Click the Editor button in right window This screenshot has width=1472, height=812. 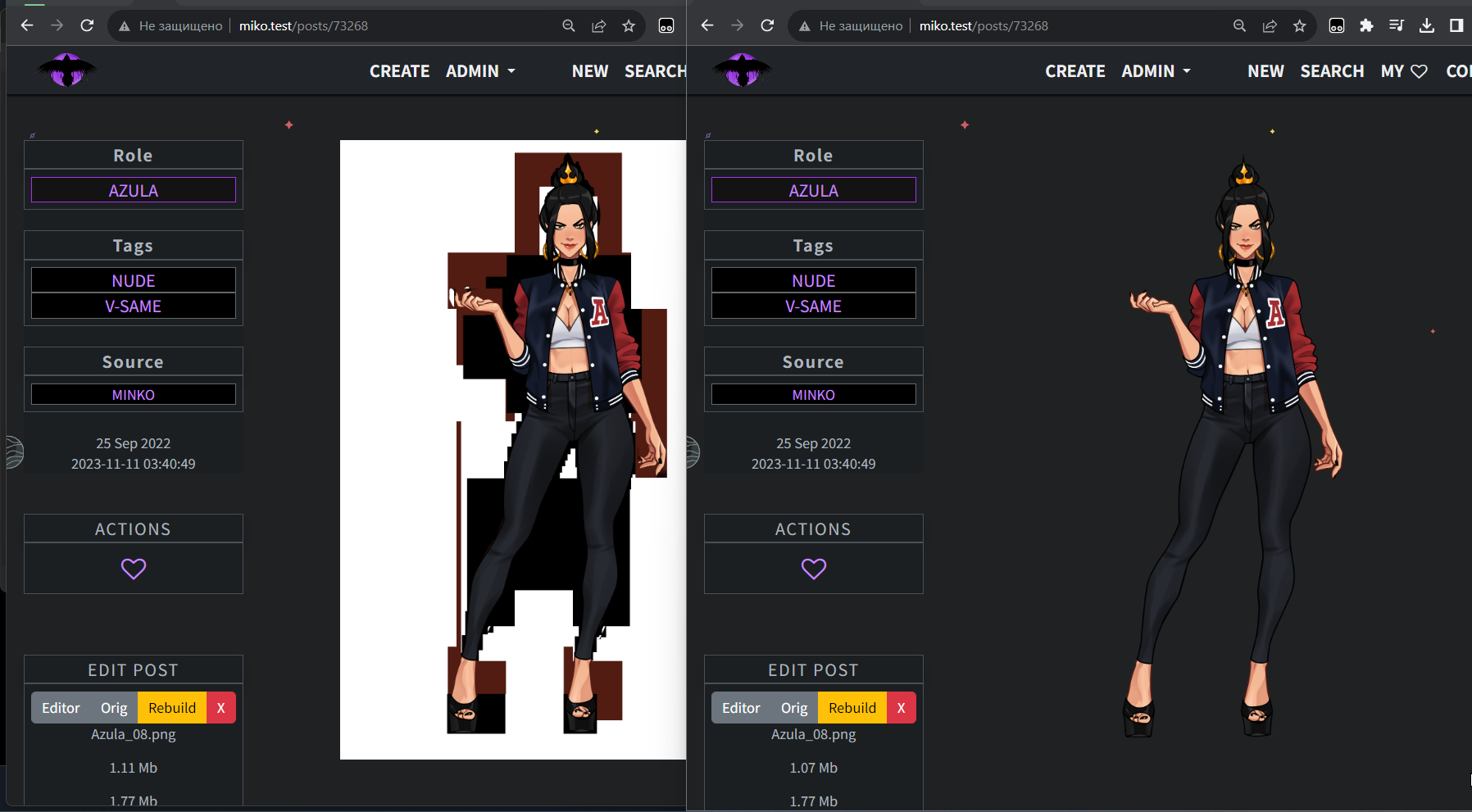[x=742, y=708]
